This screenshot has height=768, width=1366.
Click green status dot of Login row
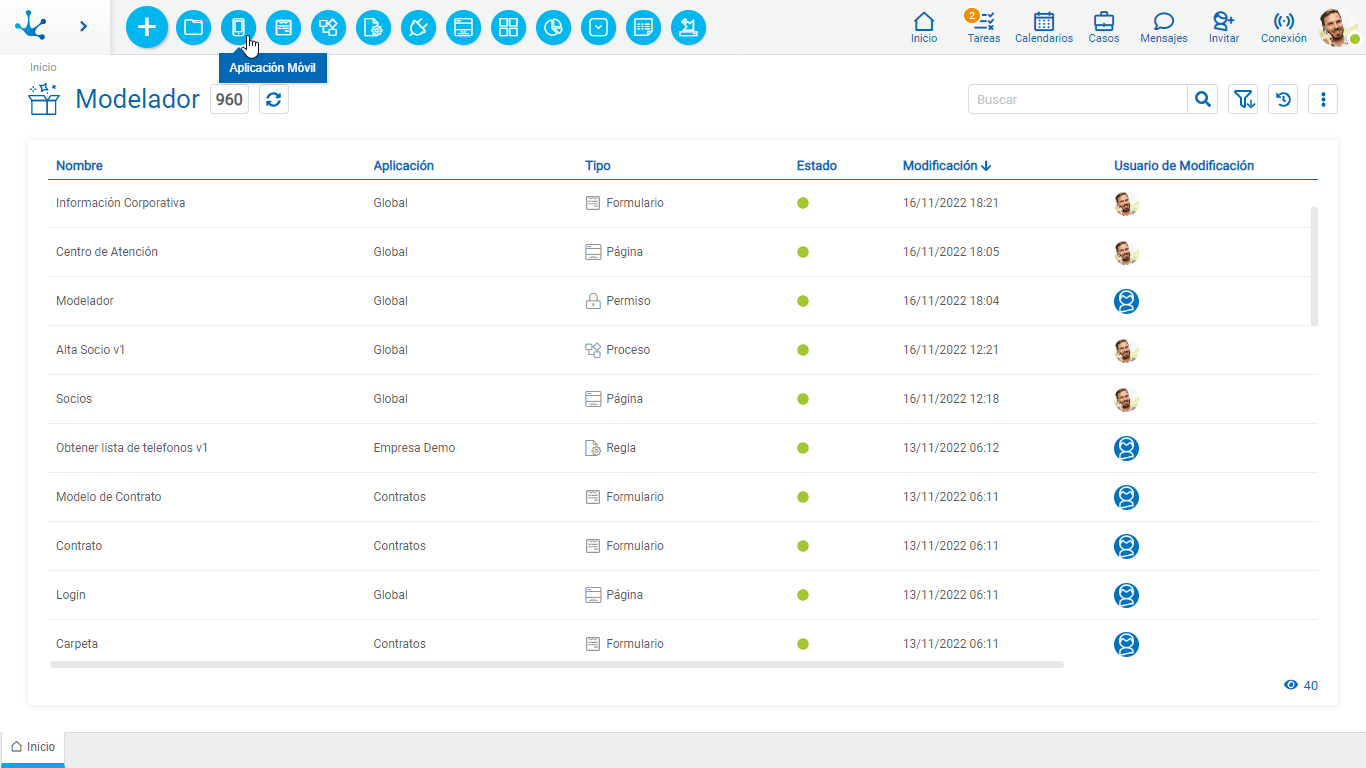click(x=803, y=595)
